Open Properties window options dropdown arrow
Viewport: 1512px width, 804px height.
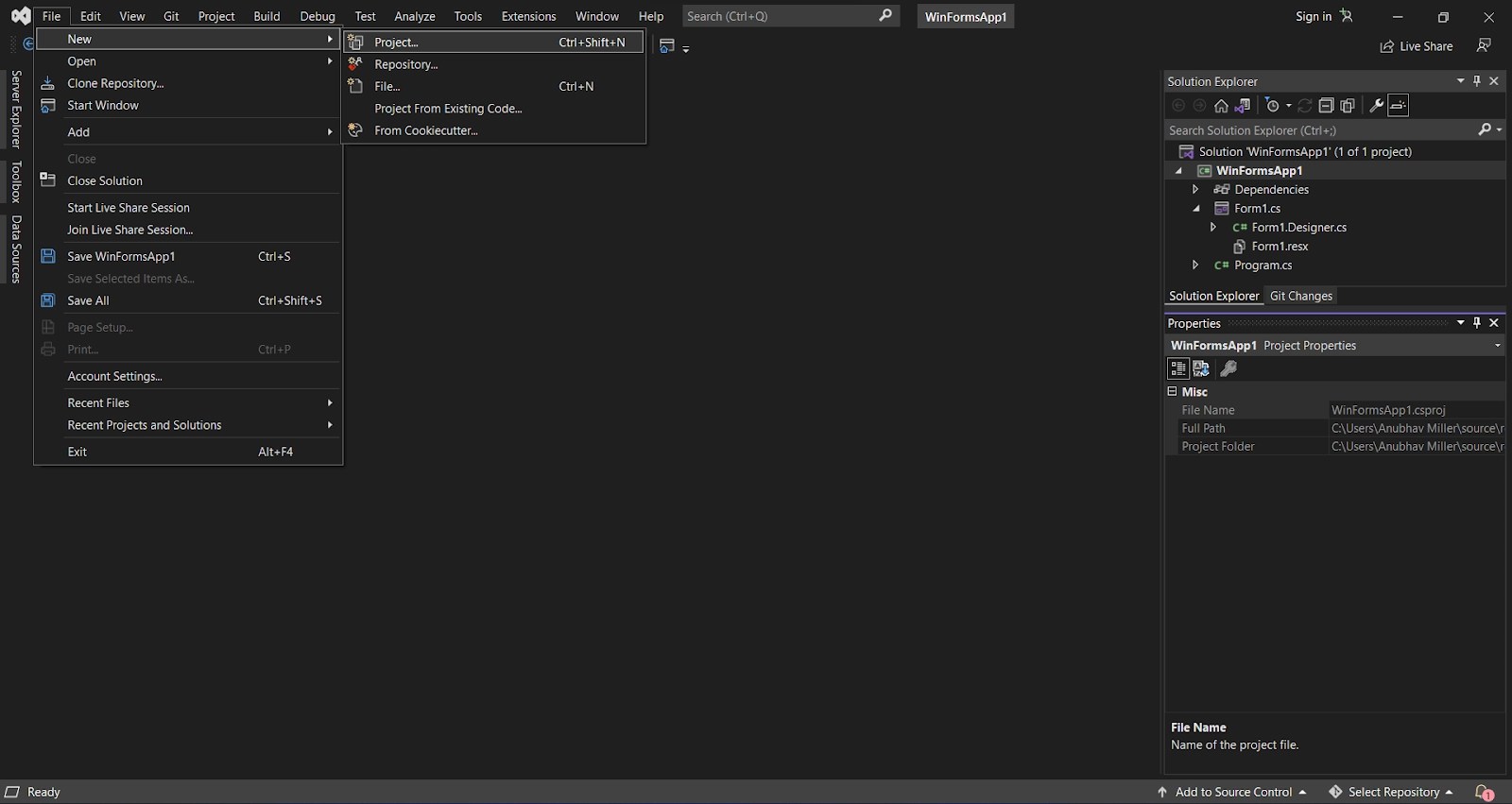click(x=1461, y=323)
